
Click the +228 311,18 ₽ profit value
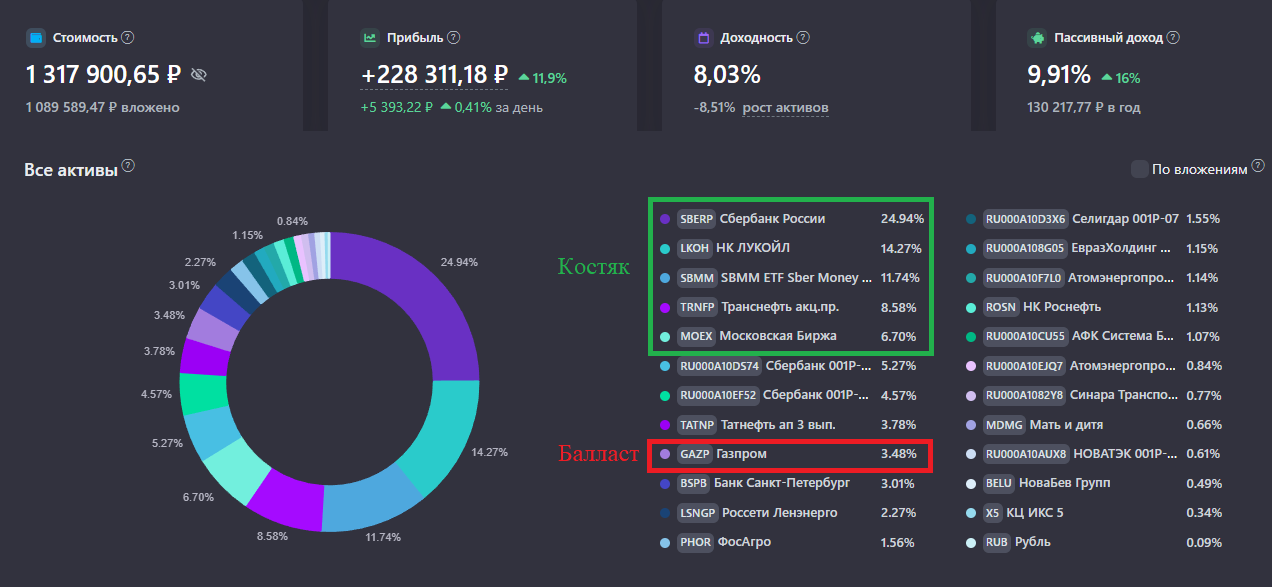[434, 74]
